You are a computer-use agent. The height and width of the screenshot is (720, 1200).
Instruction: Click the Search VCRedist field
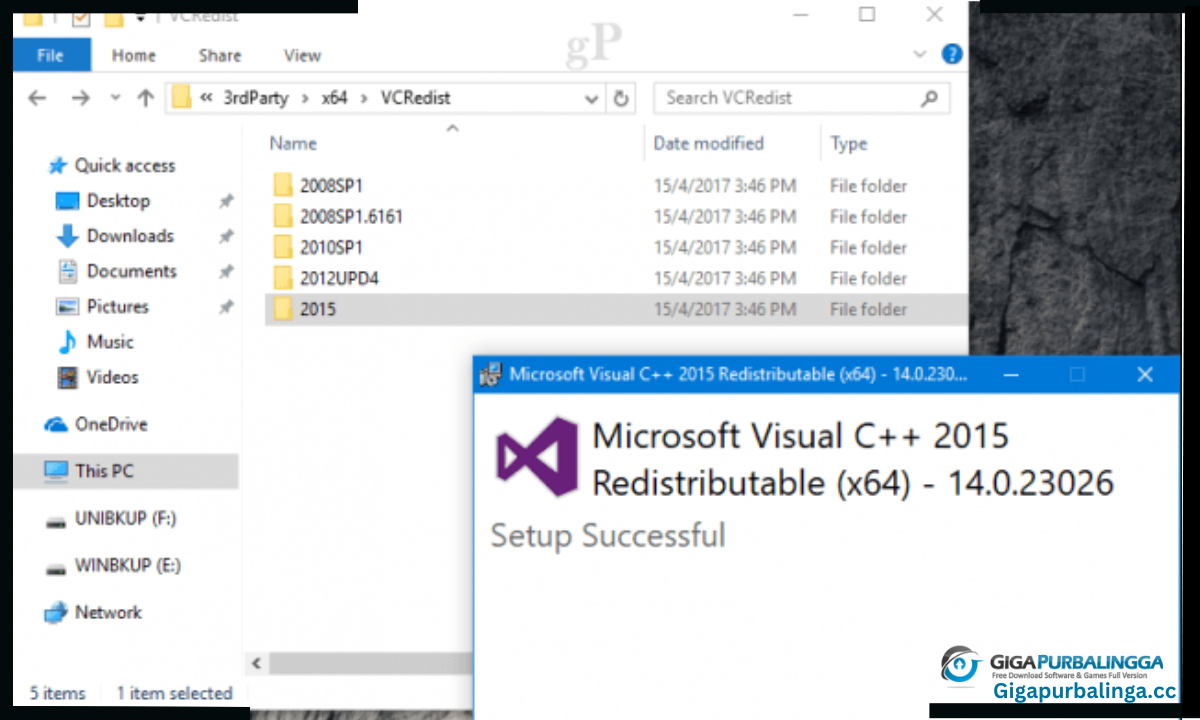coord(801,98)
